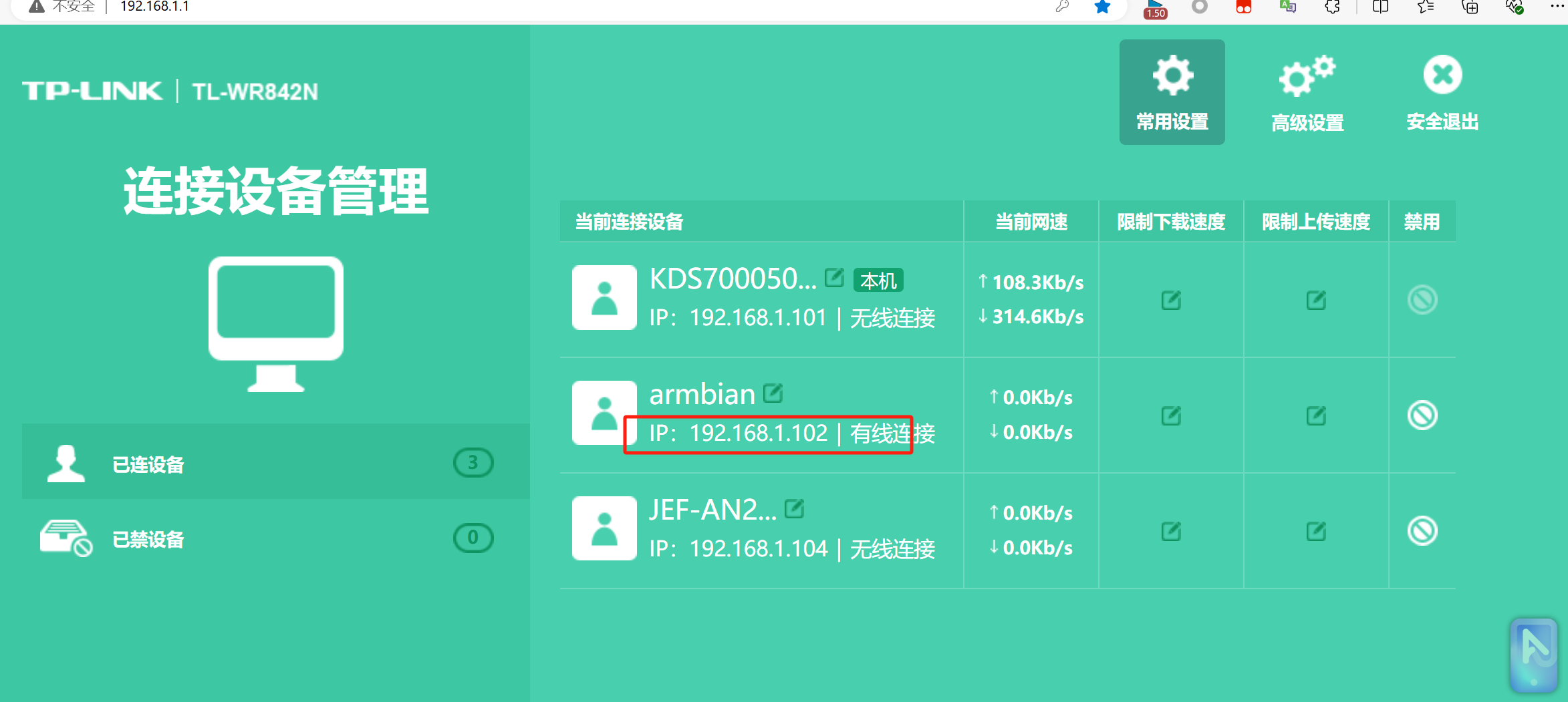
Task: Click the floating assistant widget at bottom right
Action: 1533,655
